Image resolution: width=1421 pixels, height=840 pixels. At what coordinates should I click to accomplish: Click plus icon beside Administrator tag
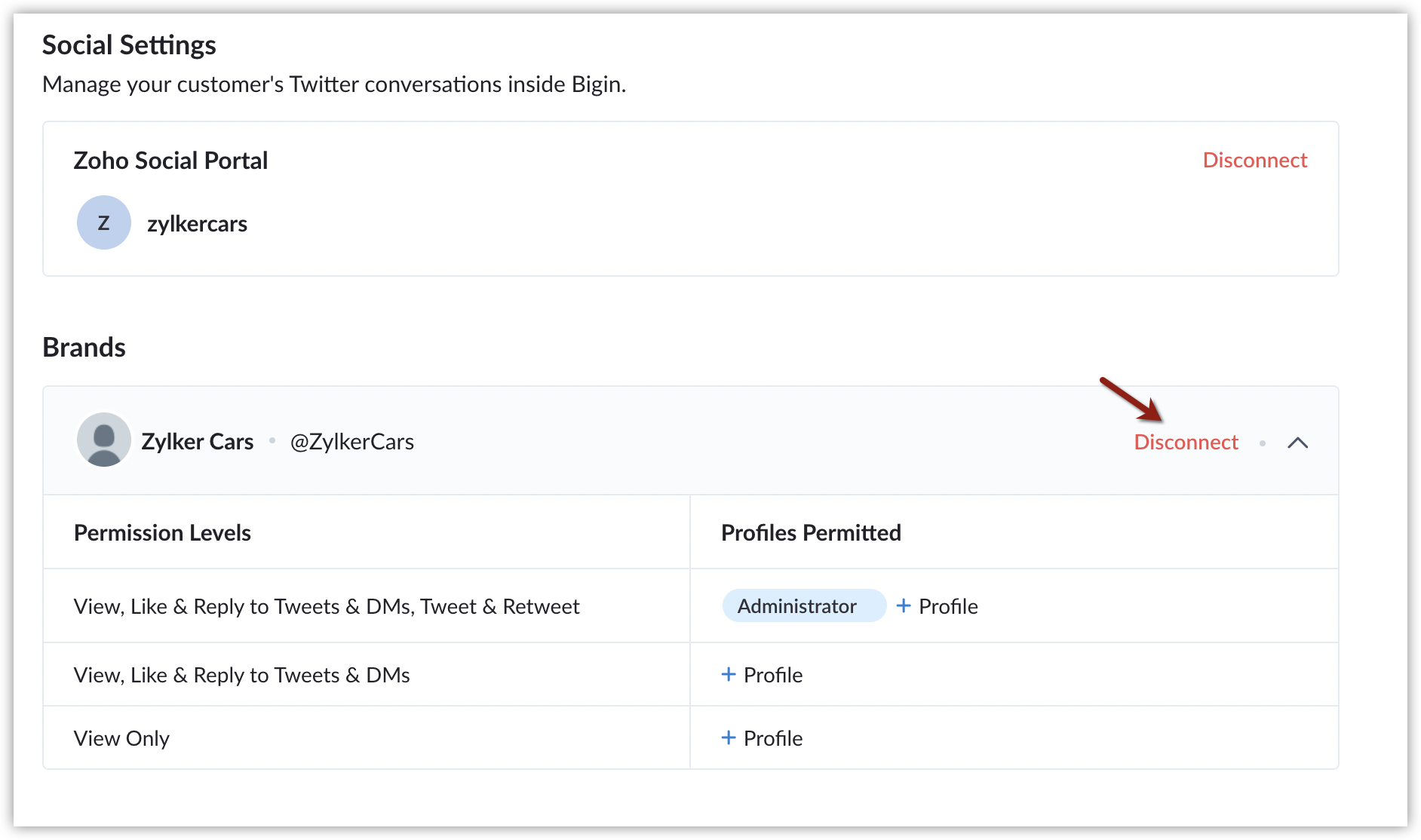point(903,605)
